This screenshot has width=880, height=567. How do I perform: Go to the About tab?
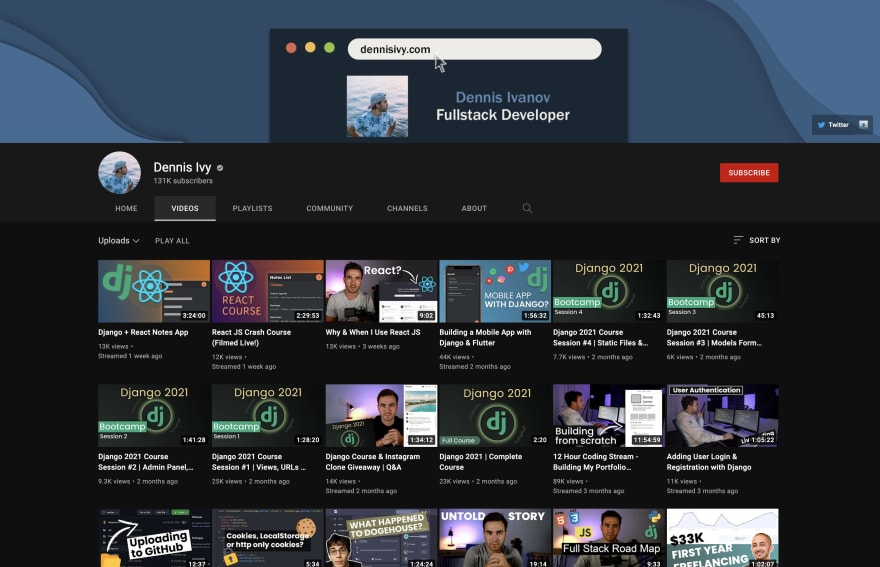pyautogui.click(x=474, y=208)
